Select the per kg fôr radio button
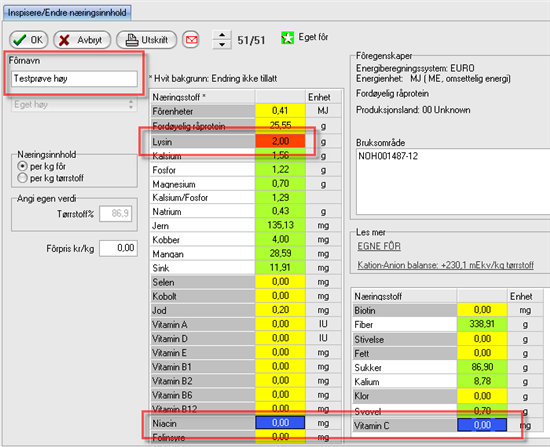The image size is (550, 447). 22,166
